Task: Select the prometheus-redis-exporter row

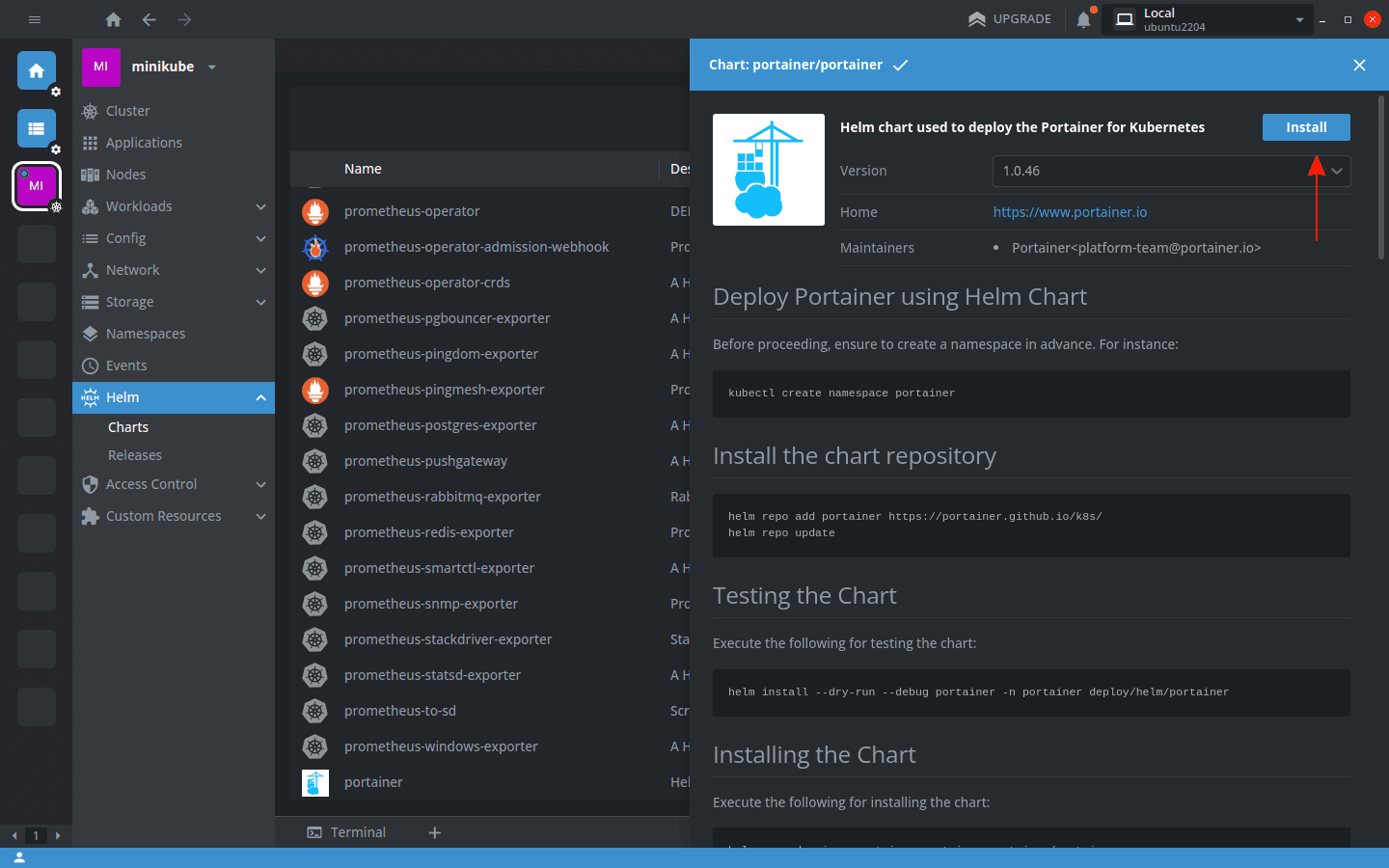Action: point(490,532)
